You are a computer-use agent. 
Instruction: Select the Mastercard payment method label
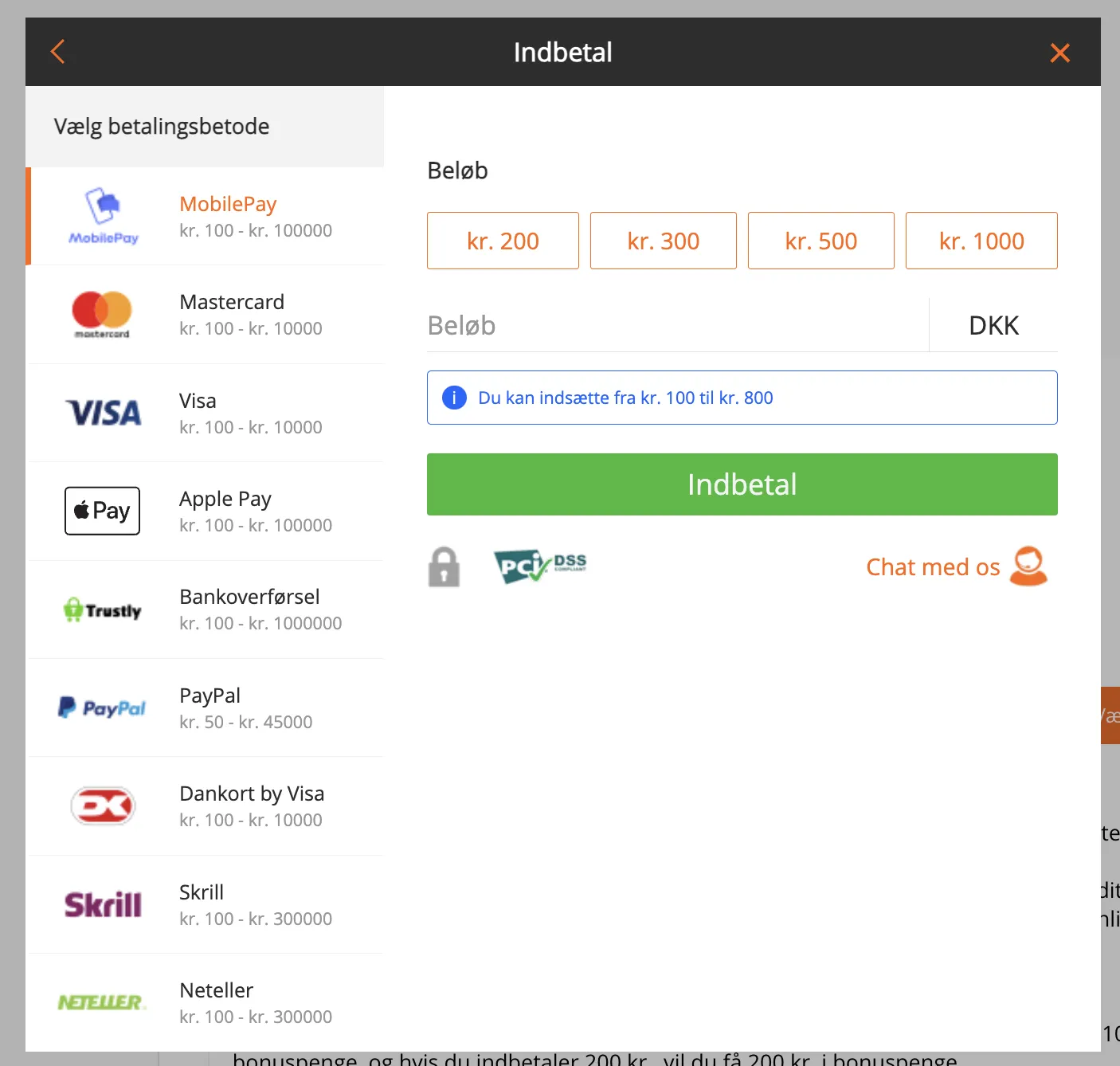(232, 302)
